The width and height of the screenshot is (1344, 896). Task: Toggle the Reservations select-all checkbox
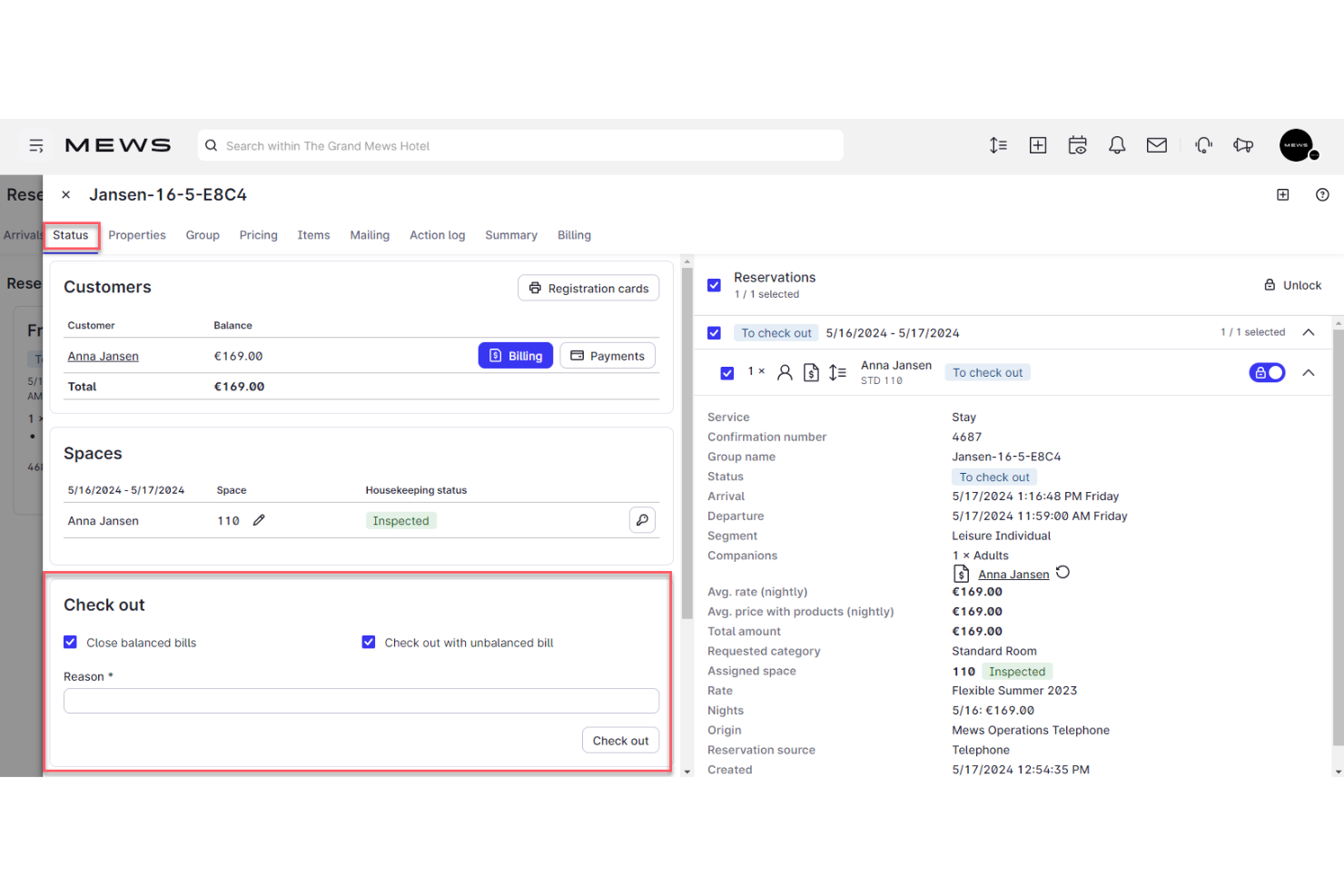(x=715, y=285)
